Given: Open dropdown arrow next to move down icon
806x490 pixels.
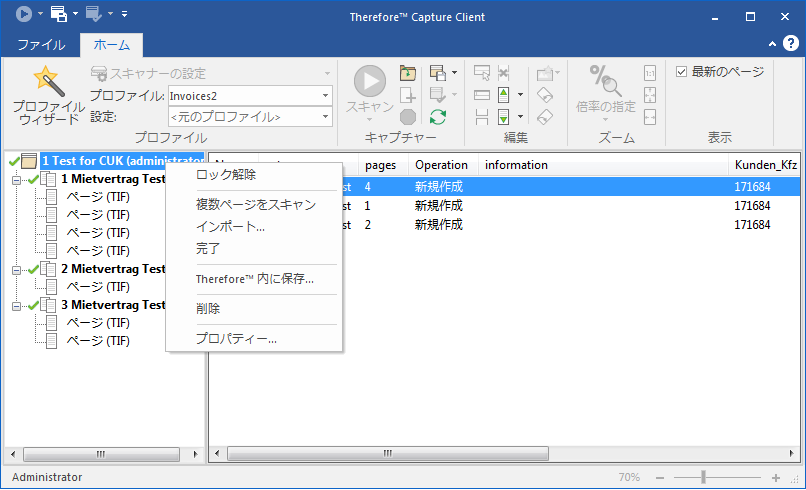Looking at the screenshot, I should point(520,117).
